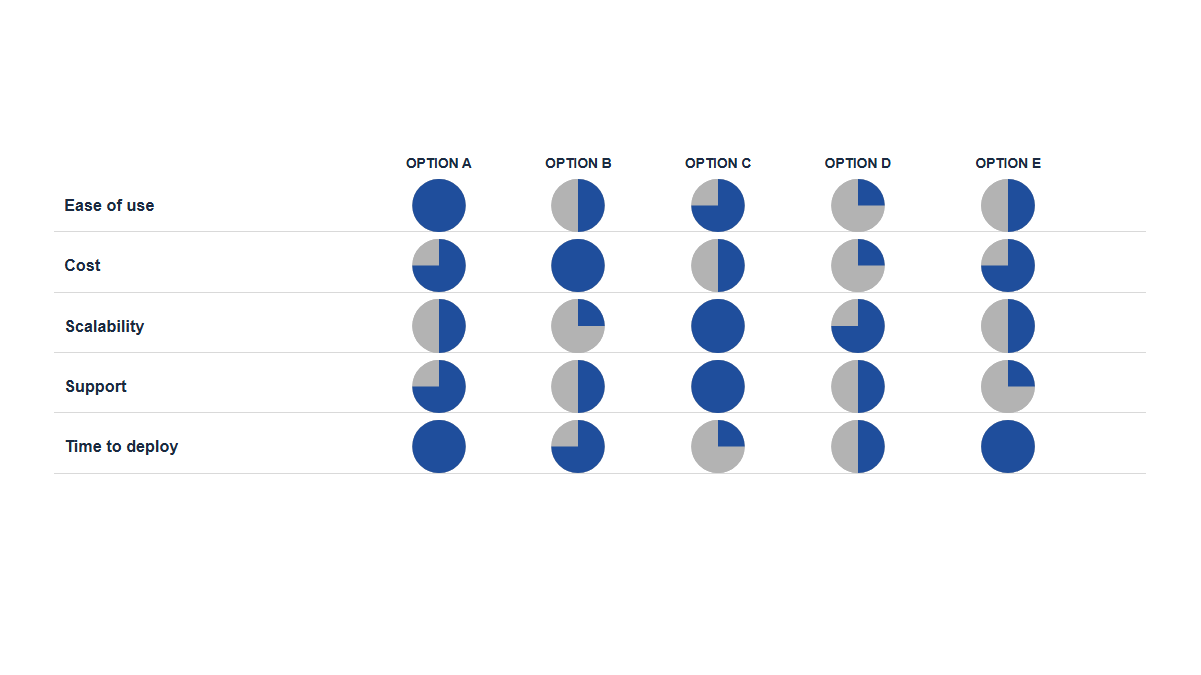Select the OPTION C column header
This screenshot has width=1201, height=675.
[x=718, y=163]
